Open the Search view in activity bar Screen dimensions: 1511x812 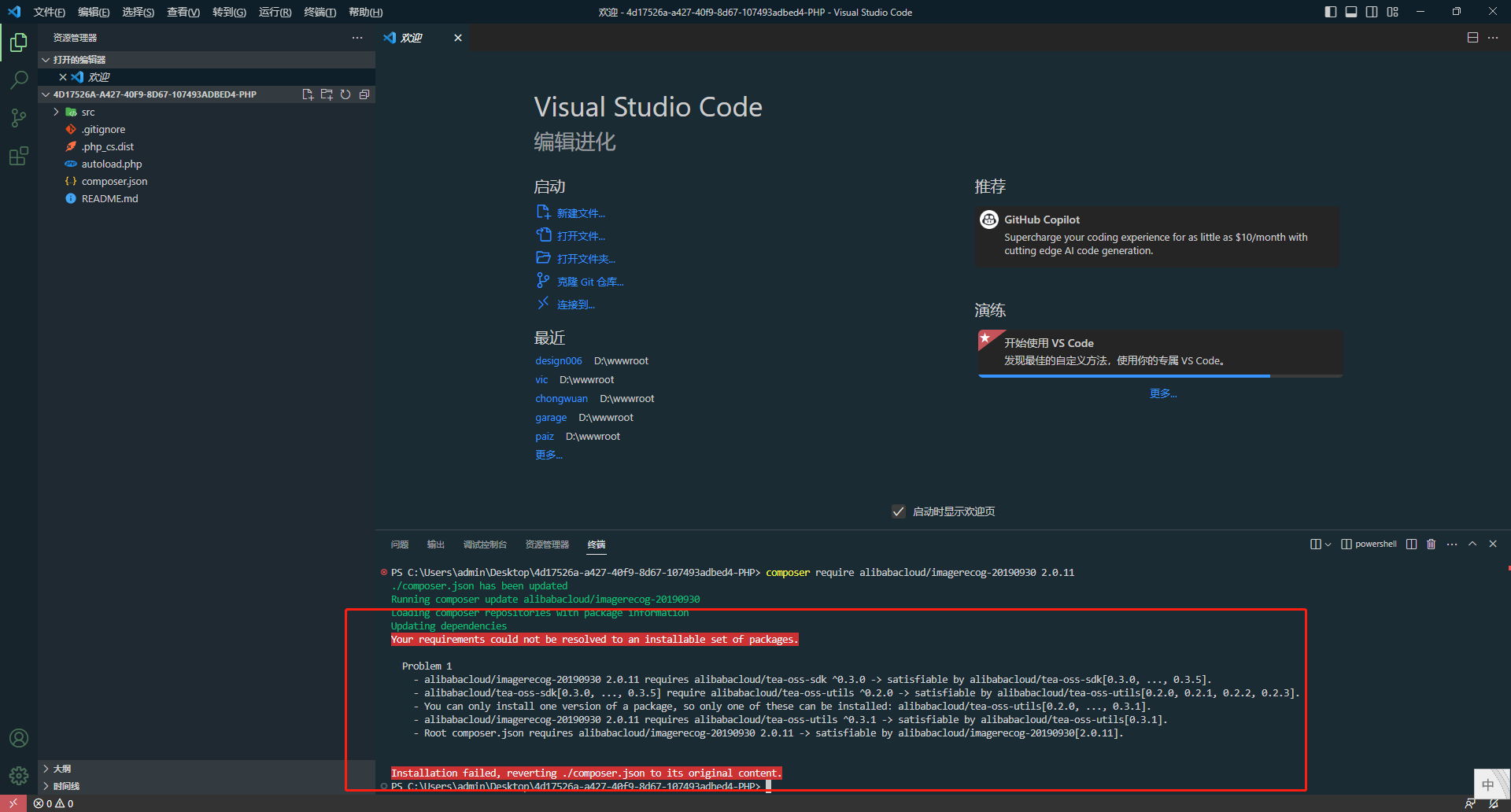click(x=19, y=80)
